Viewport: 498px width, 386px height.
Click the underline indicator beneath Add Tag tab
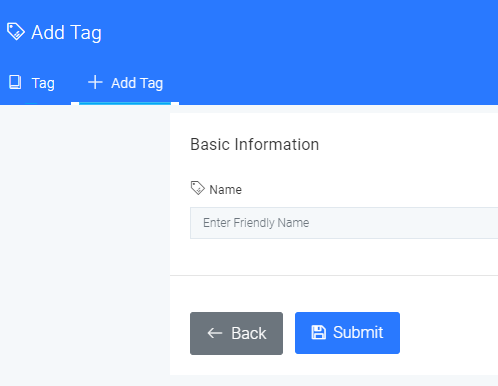click(x=125, y=103)
